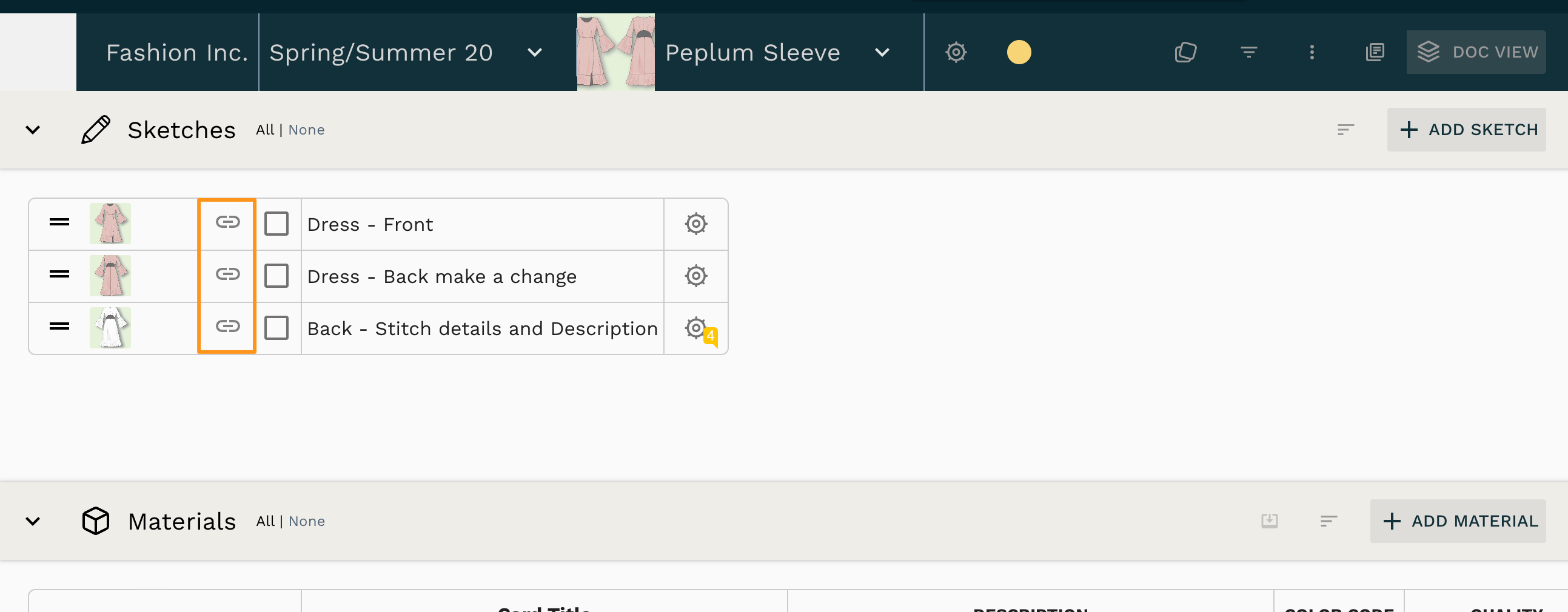This screenshot has width=1568, height=612.
Task: Click the sort icon in Sketches header
Action: point(1345,130)
